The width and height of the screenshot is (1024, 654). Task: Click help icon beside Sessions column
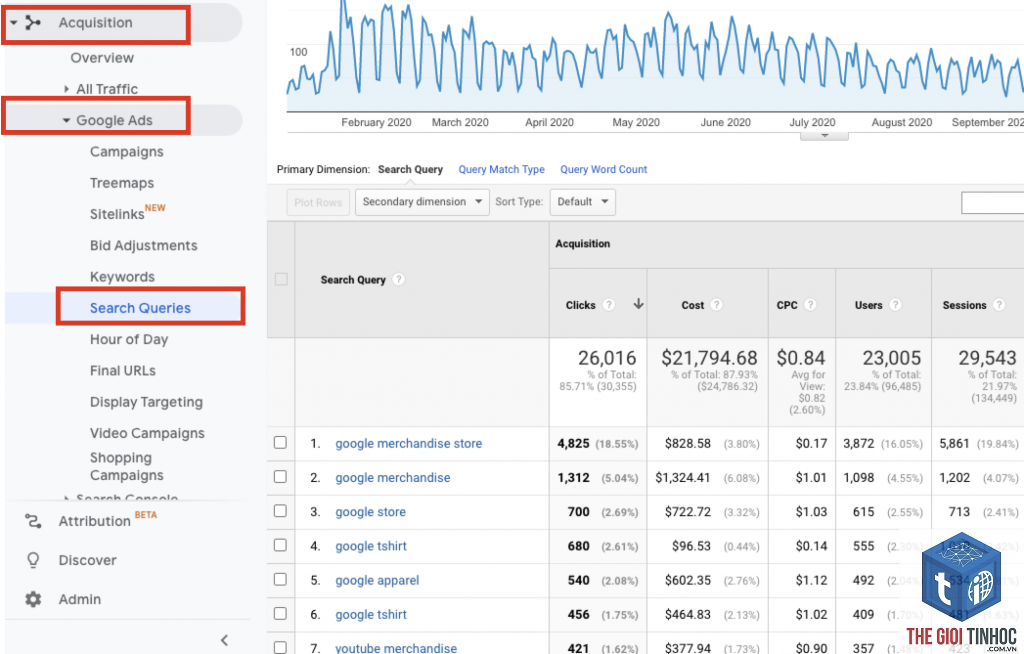click(x=999, y=305)
